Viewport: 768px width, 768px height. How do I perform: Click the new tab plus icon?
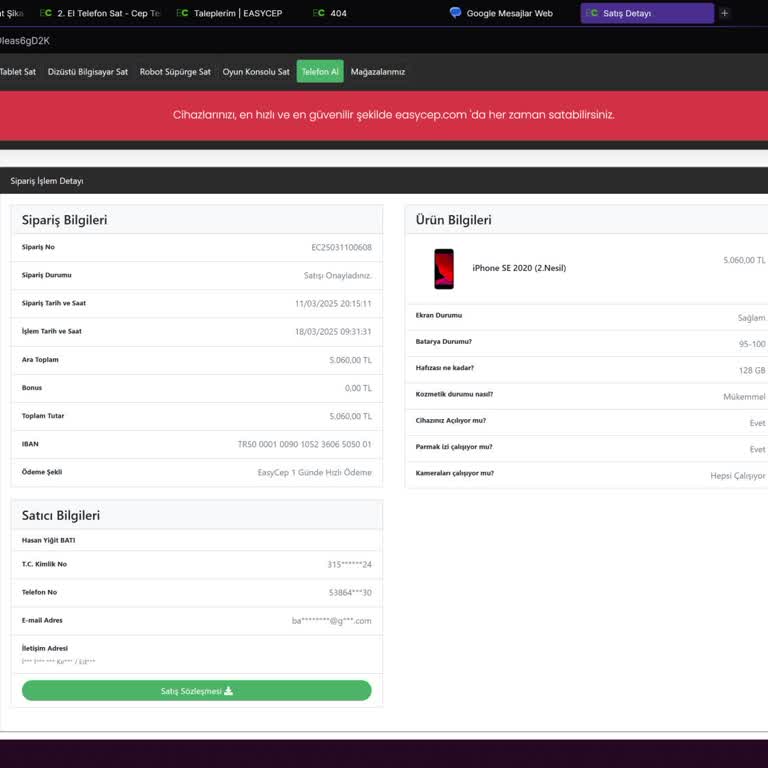point(725,13)
